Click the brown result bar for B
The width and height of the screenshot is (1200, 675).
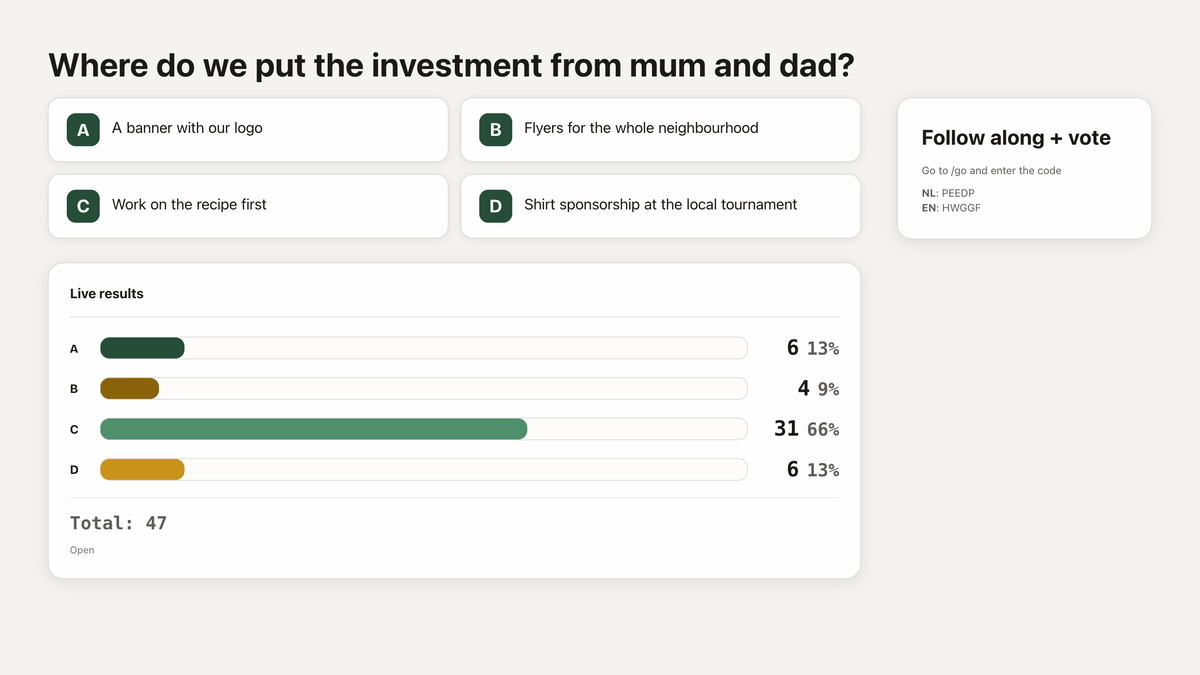129,388
